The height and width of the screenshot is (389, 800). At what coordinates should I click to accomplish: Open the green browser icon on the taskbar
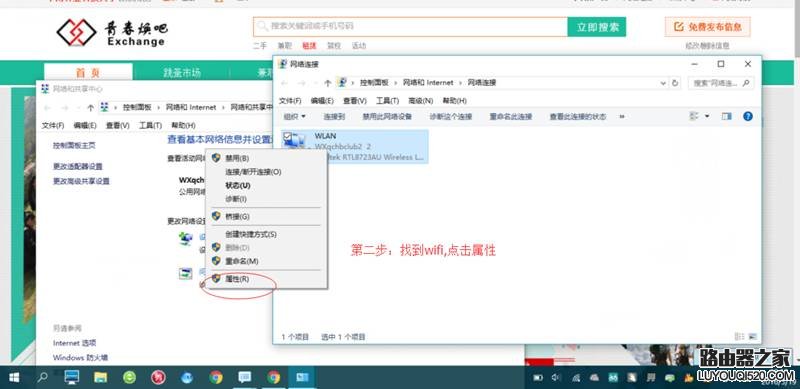[x=130, y=377]
